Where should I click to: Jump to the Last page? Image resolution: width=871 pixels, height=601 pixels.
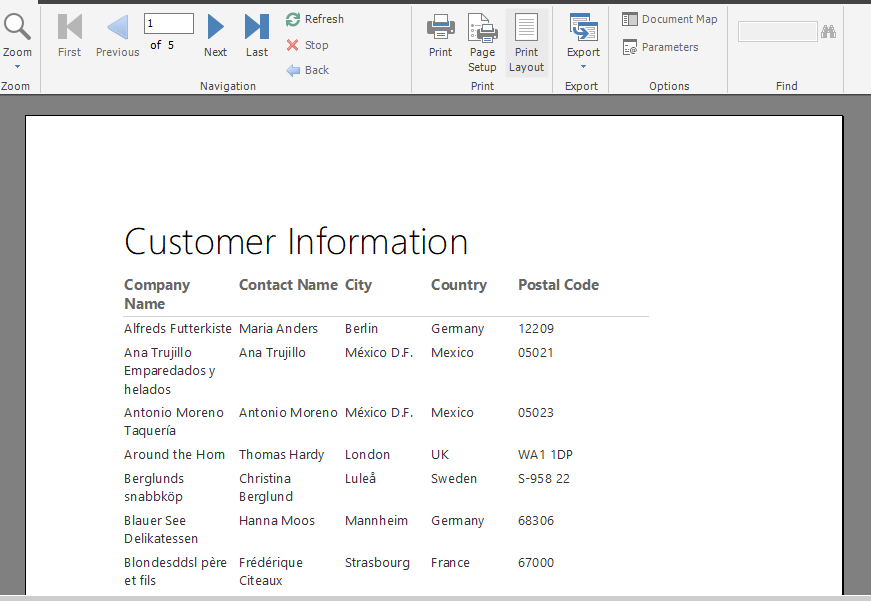257,36
